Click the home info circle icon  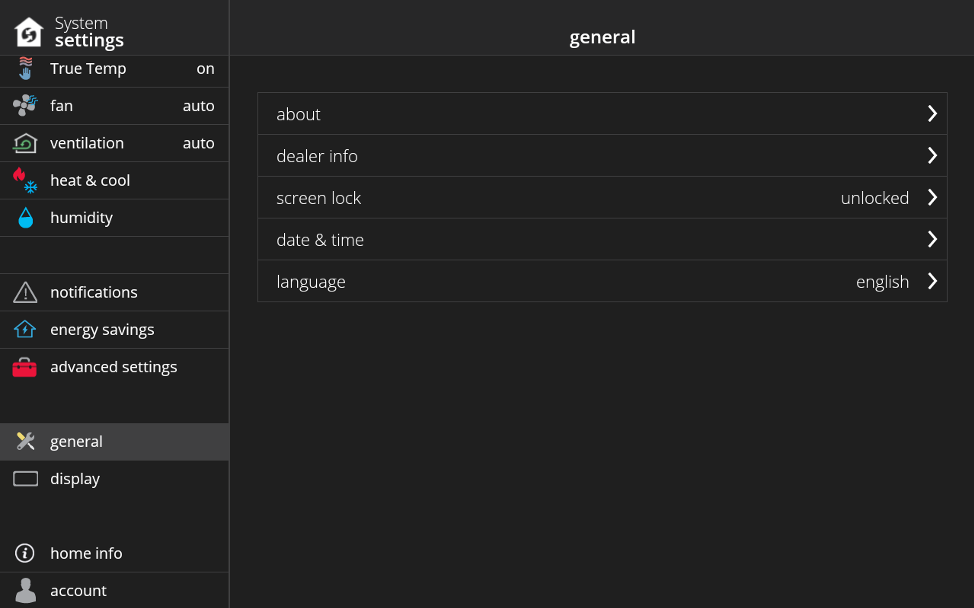pos(25,553)
